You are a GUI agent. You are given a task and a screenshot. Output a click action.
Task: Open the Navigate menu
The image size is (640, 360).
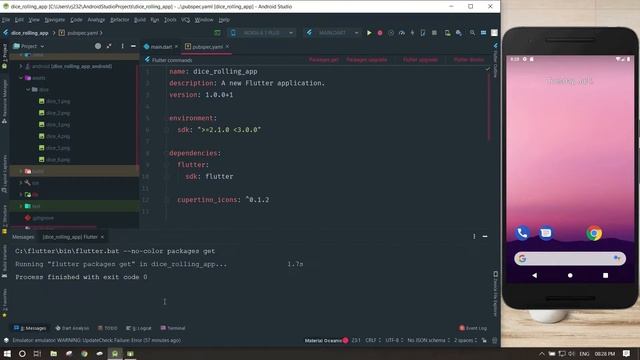click(x=55, y=20)
